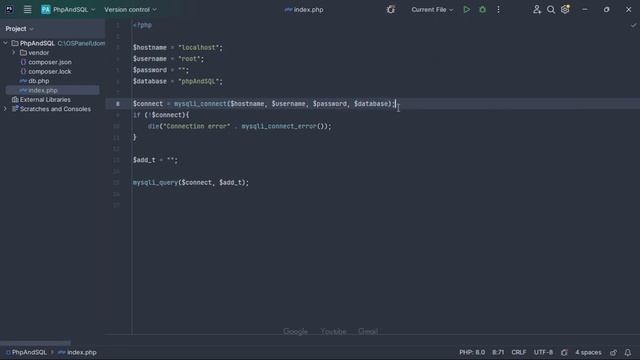640x360 pixels.
Task: Open Search Everywhere magnifier icon
Action: pyautogui.click(x=551, y=9)
